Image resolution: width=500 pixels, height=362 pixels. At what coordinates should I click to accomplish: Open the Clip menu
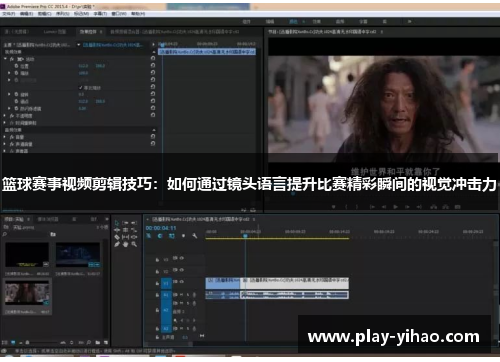44,14
